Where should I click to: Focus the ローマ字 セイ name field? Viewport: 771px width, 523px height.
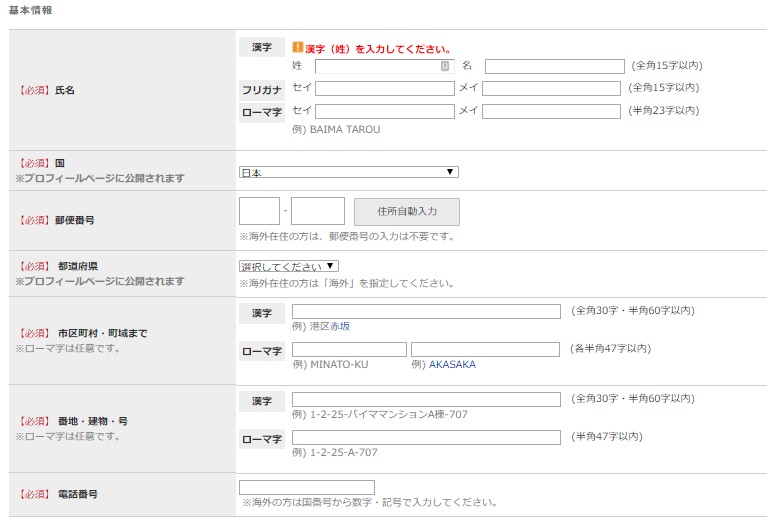(384, 111)
